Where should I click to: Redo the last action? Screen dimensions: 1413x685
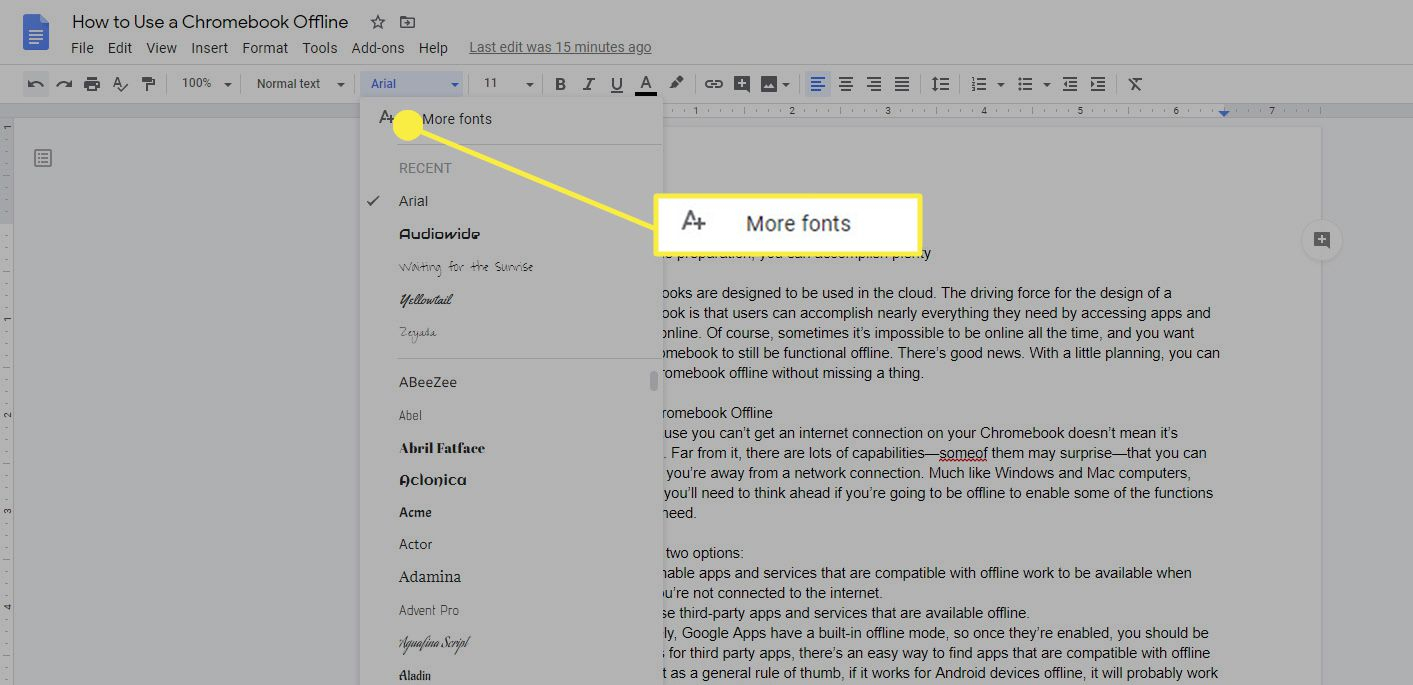(64, 84)
